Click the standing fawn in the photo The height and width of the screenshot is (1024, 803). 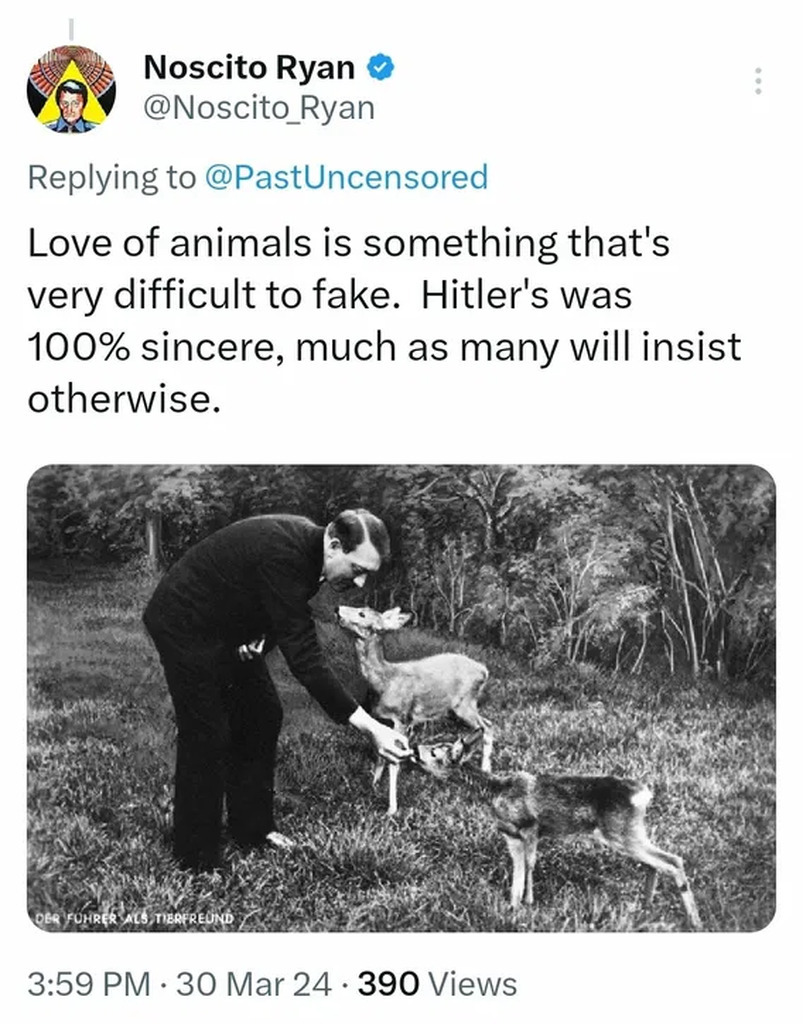pyautogui.click(x=420, y=680)
